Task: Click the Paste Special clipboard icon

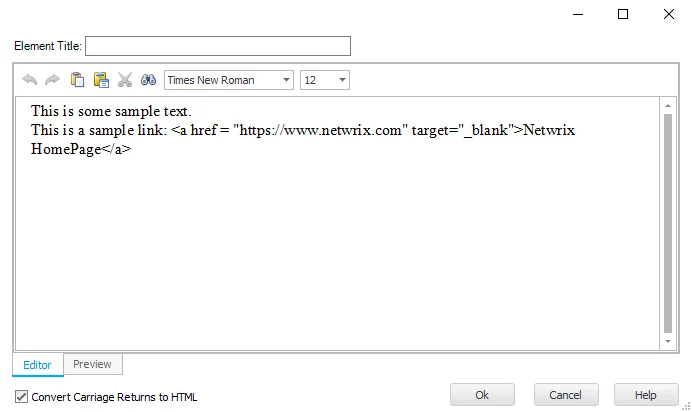Action: pyautogui.click(x=101, y=80)
